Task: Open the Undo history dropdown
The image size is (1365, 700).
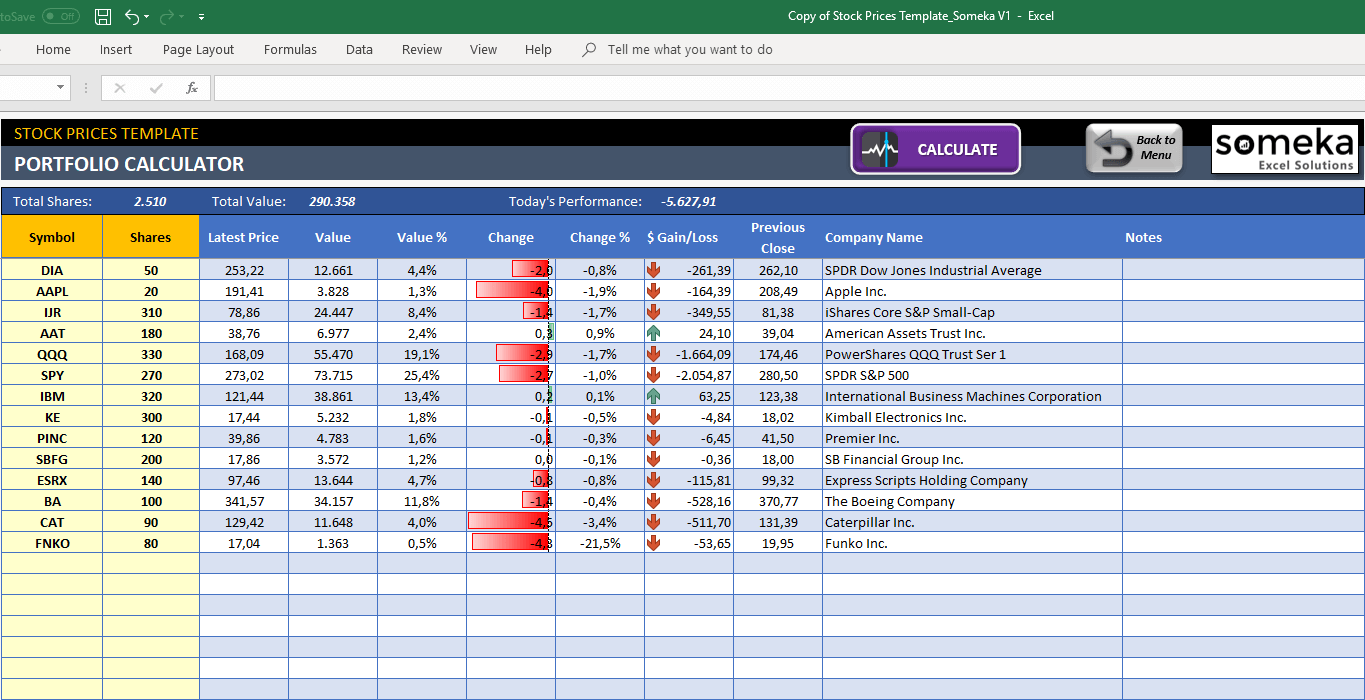Action: click(145, 17)
